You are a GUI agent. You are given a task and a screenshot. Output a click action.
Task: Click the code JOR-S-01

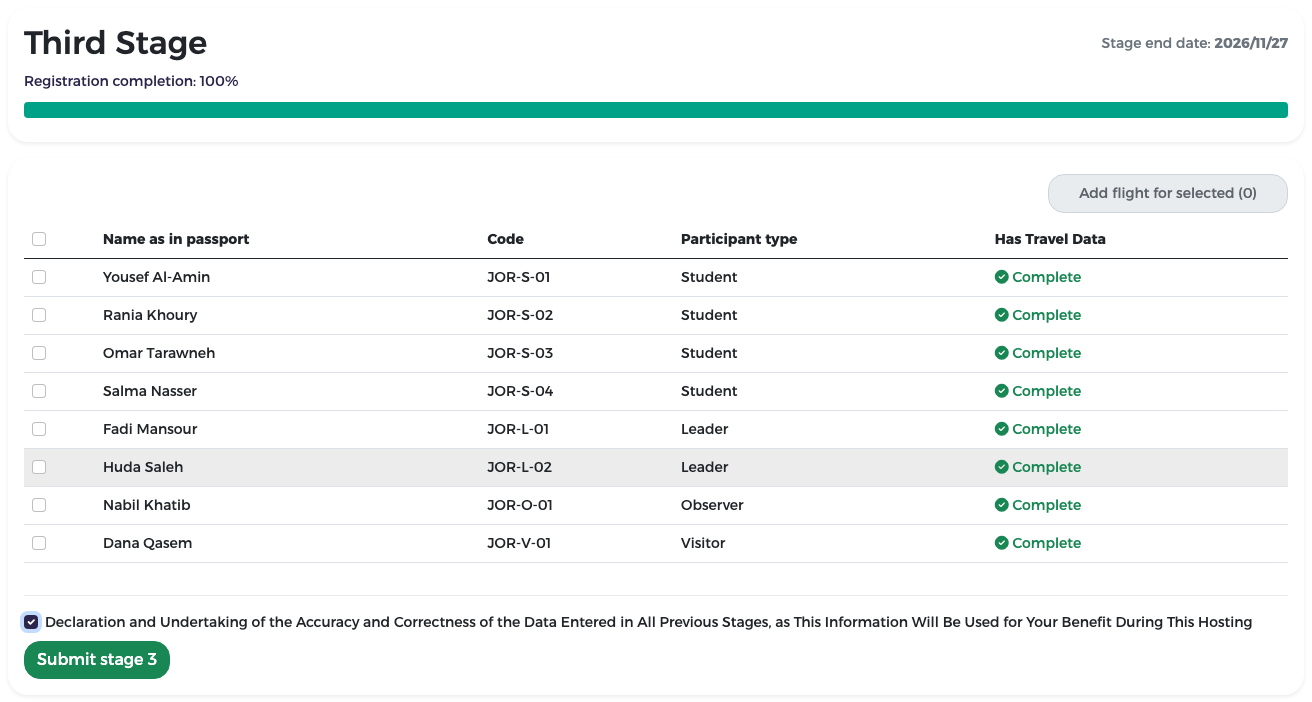coord(519,277)
